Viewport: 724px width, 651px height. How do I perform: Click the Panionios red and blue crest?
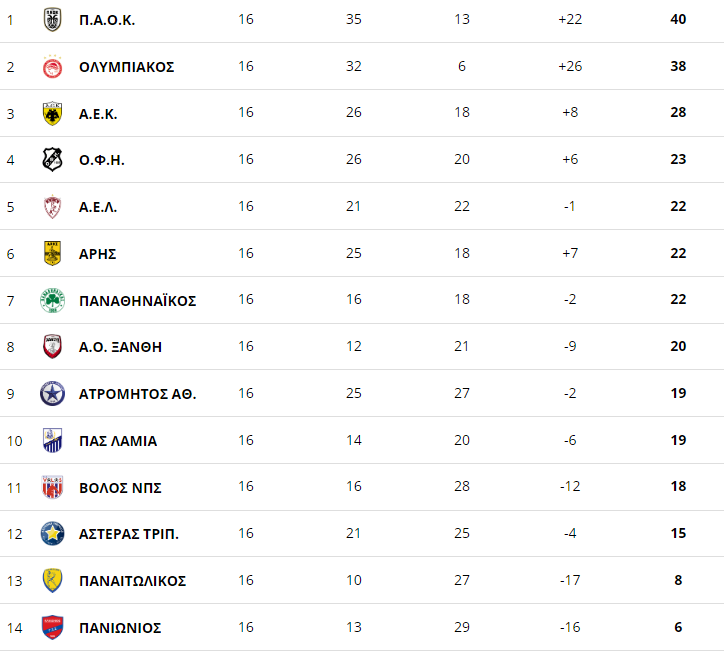coord(52,627)
